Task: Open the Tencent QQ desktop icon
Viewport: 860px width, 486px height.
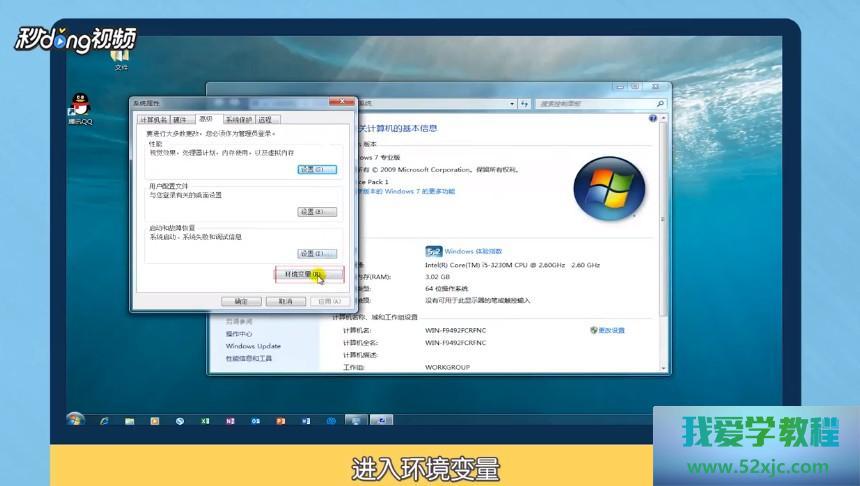Action: pos(82,105)
